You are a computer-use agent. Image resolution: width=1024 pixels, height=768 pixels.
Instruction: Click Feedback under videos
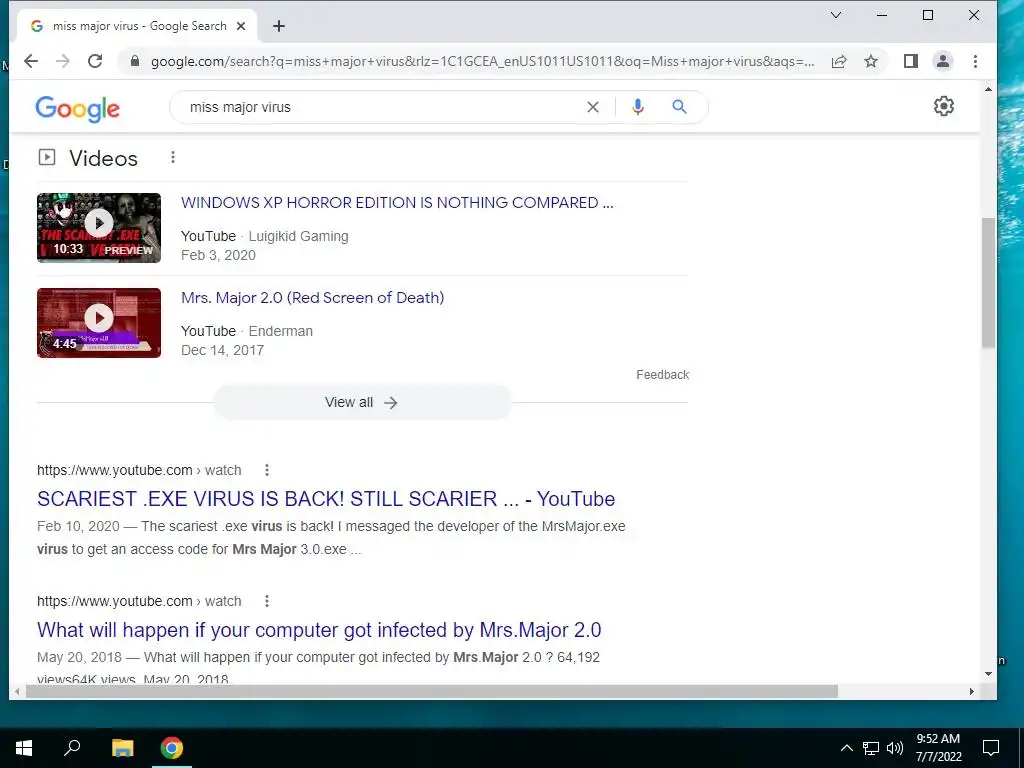(x=662, y=375)
